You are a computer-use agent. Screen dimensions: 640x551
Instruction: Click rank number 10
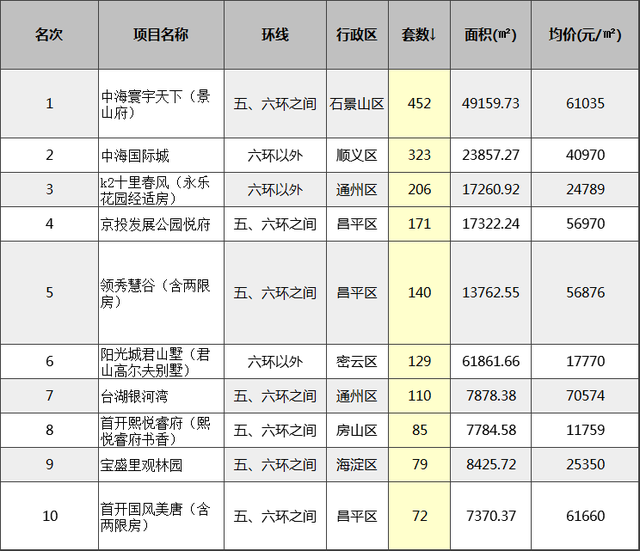pos(49,516)
